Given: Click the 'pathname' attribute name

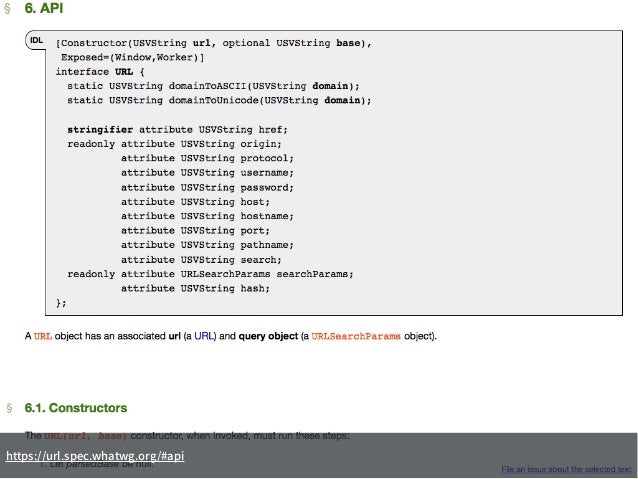Looking at the screenshot, I should [264, 245].
